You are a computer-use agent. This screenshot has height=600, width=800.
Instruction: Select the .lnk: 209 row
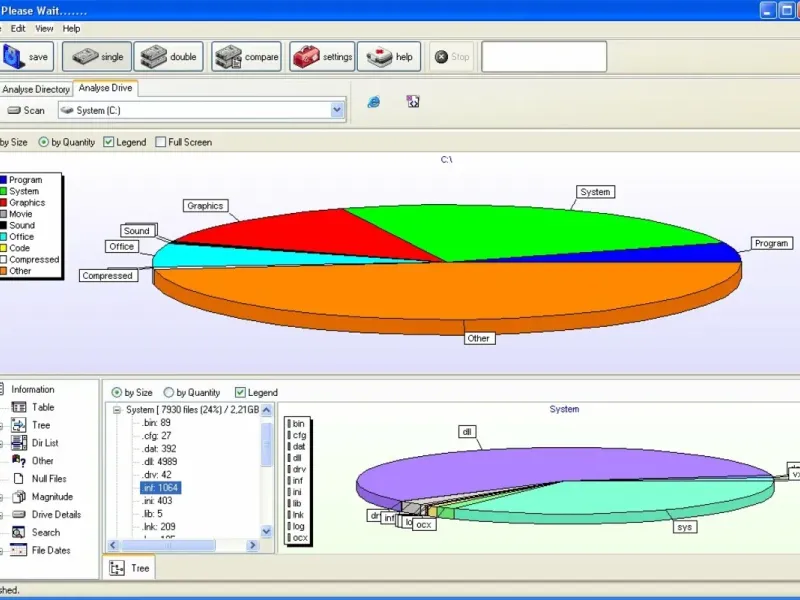tap(159, 527)
